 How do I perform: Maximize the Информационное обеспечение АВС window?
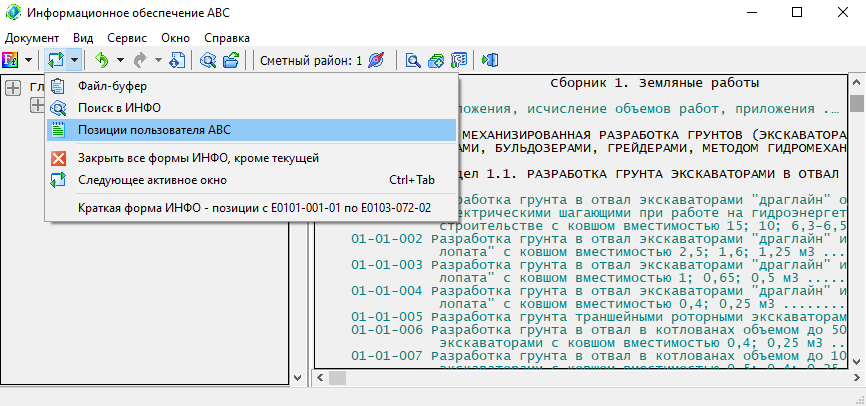797,12
